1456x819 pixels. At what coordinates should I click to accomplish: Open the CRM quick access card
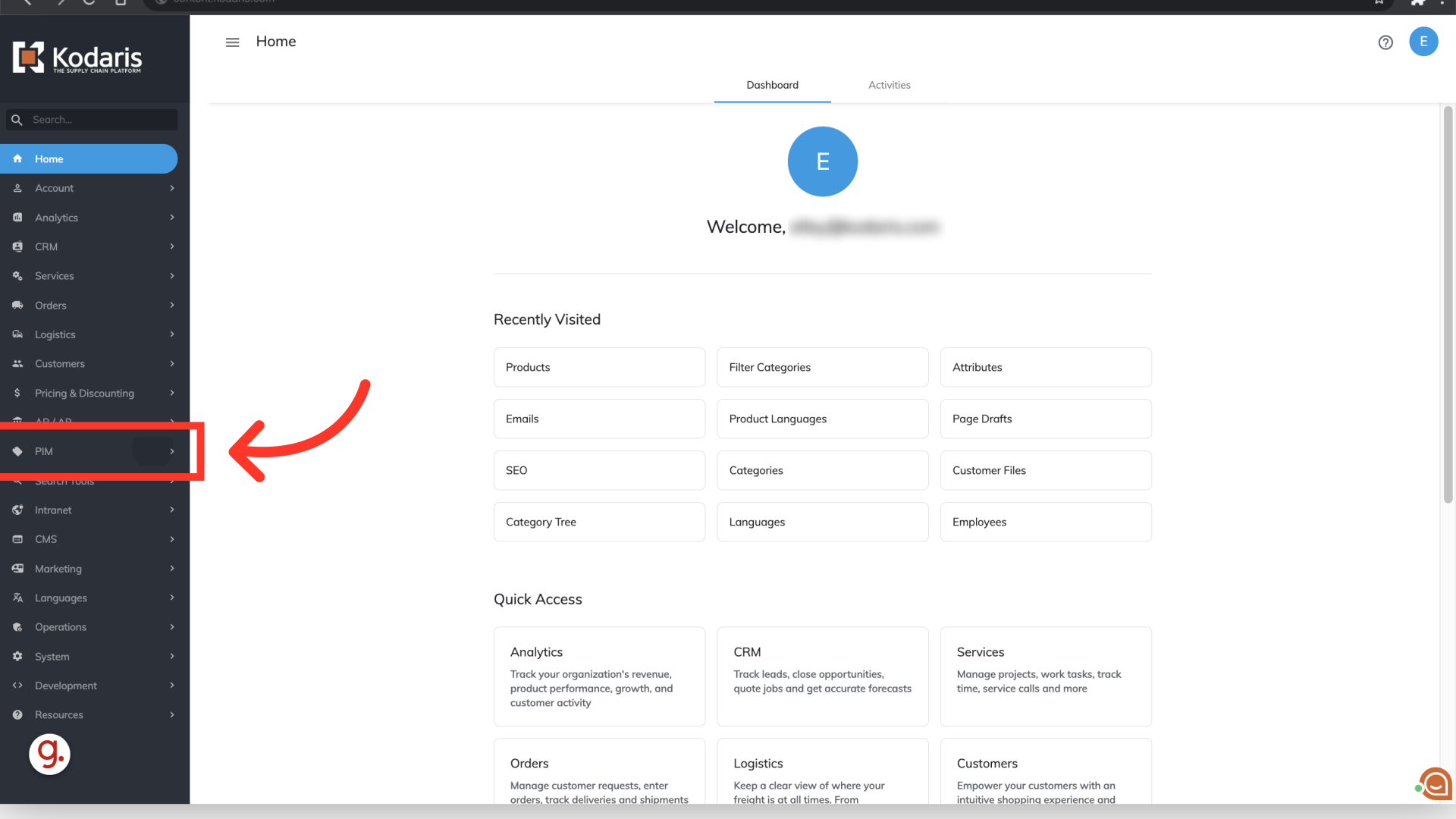tap(822, 676)
